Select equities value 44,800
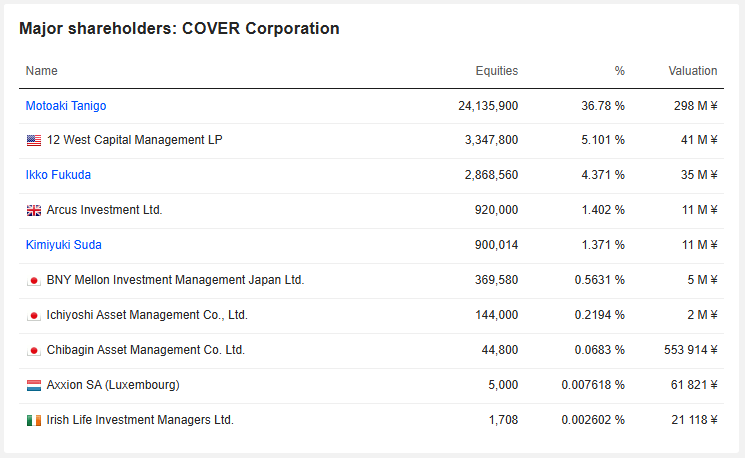745x458 pixels. (x=500, y=350)
